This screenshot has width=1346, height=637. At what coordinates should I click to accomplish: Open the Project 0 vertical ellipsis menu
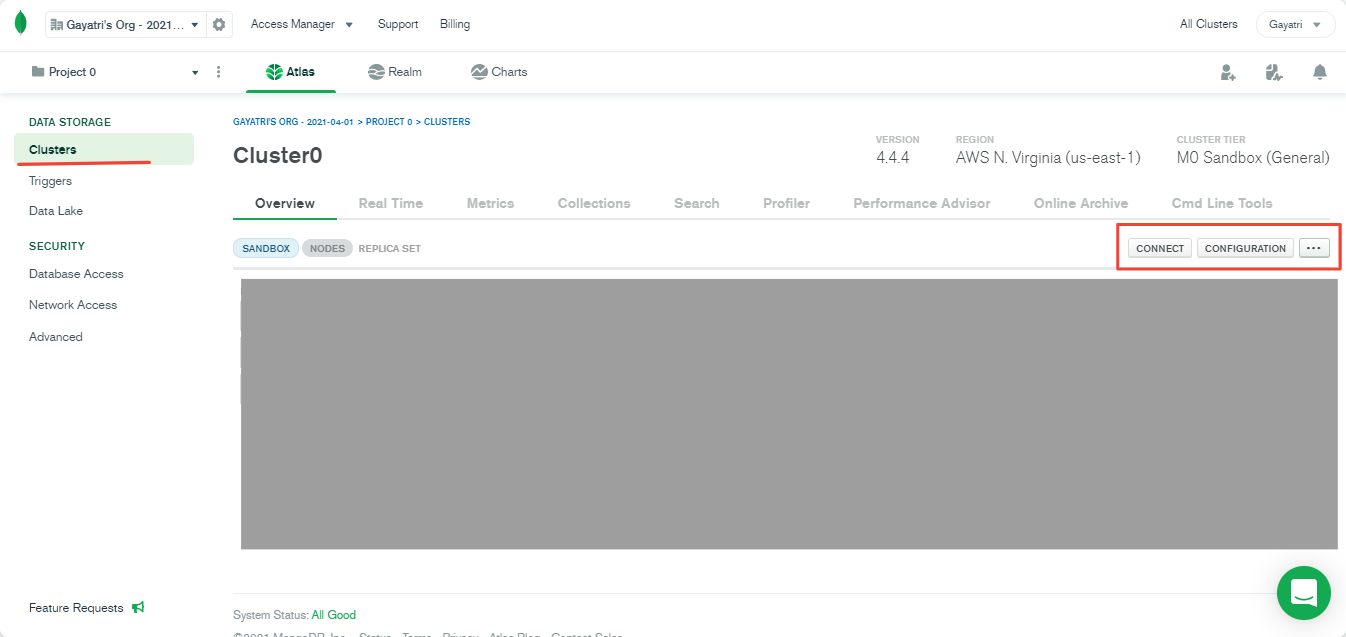click(218, 71)
